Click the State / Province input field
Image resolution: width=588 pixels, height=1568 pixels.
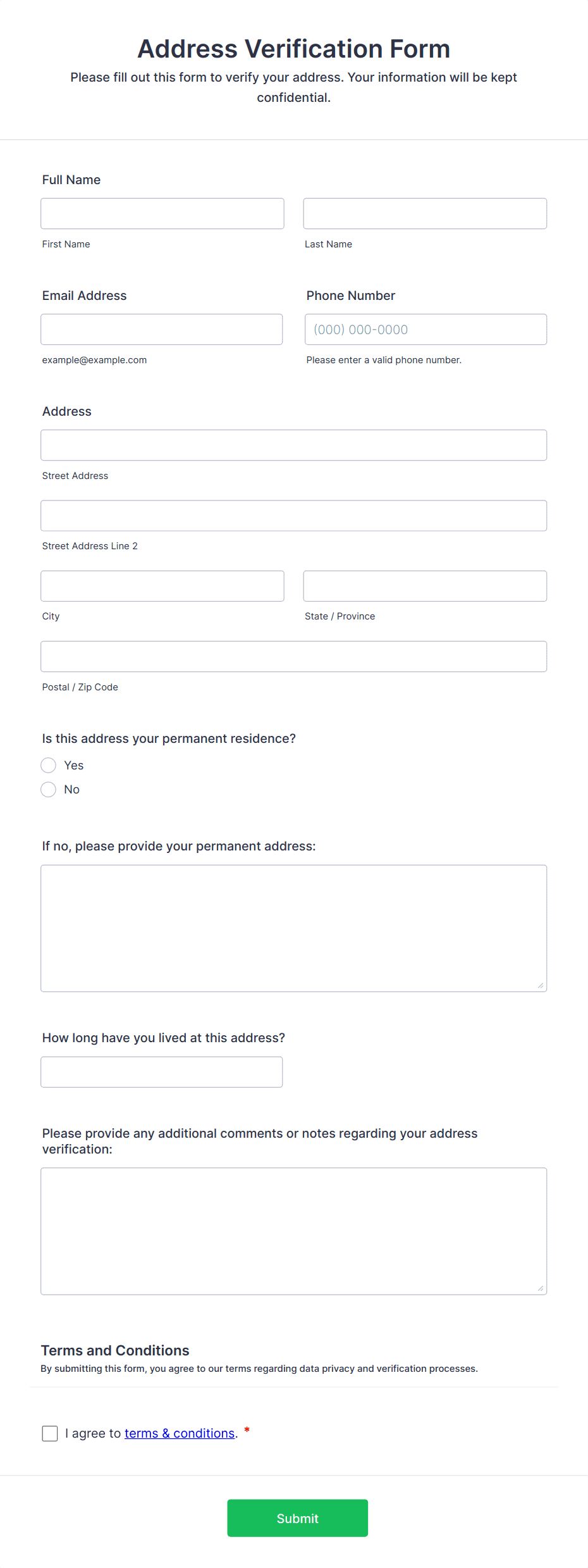coord(424,586)
